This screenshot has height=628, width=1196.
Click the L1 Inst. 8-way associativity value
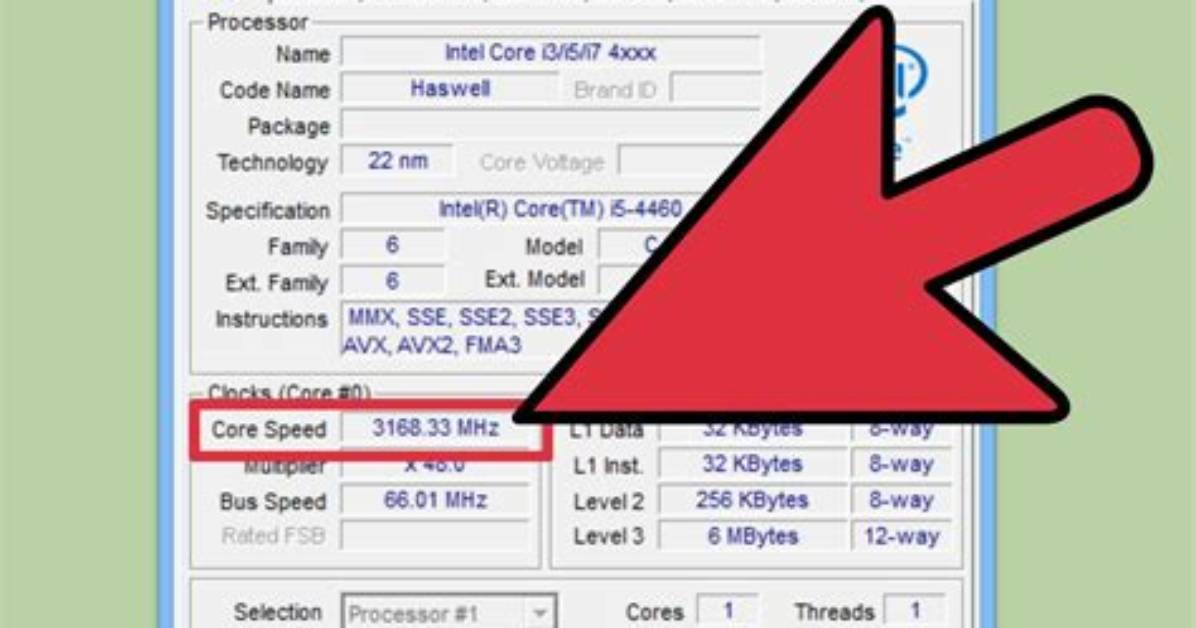[901, 464]
